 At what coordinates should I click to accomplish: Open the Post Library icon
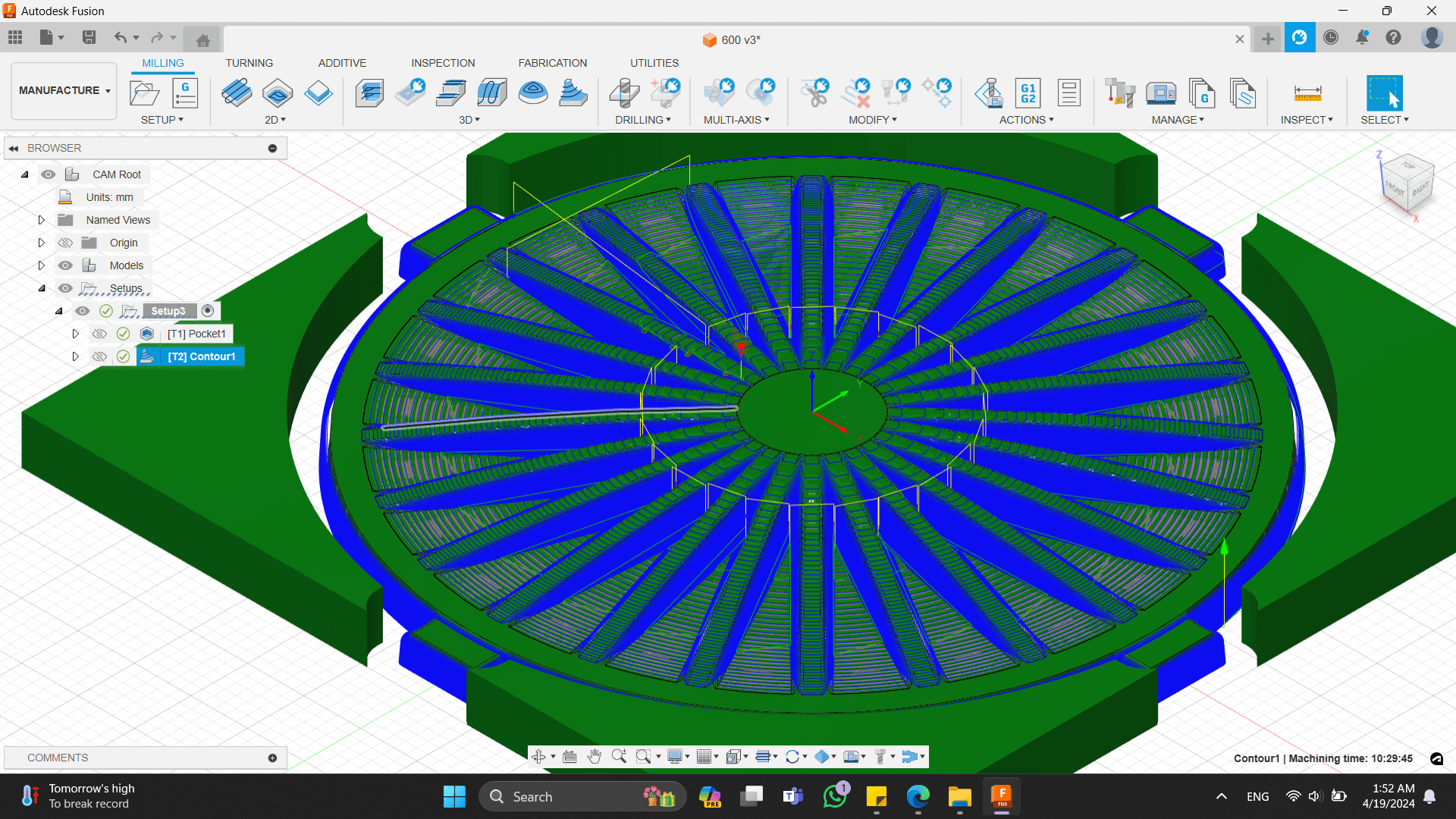pos(1202,93)
